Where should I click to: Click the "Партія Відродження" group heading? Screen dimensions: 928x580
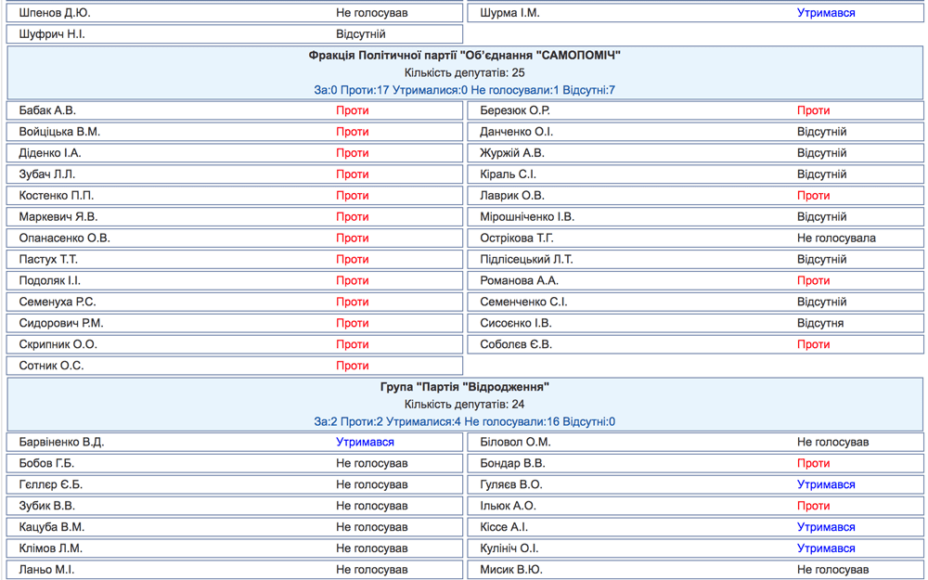[465, 387]
